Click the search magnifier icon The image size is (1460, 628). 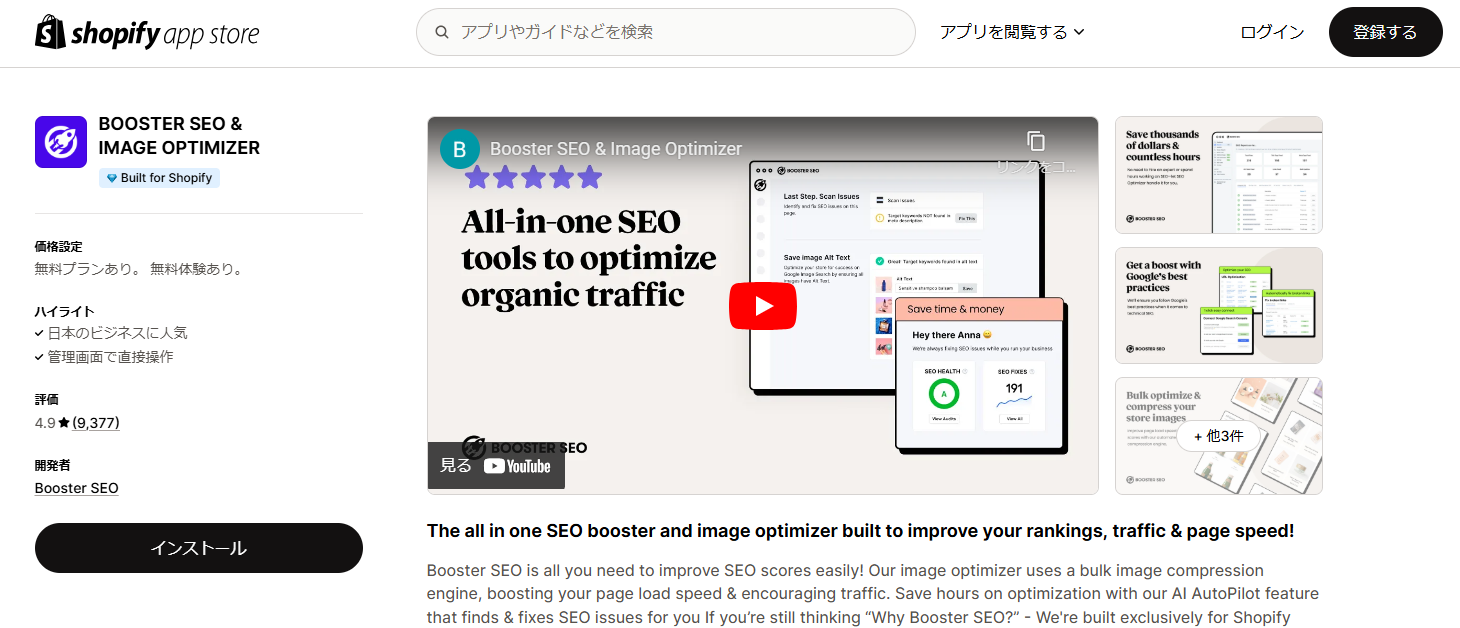(442, 32)
